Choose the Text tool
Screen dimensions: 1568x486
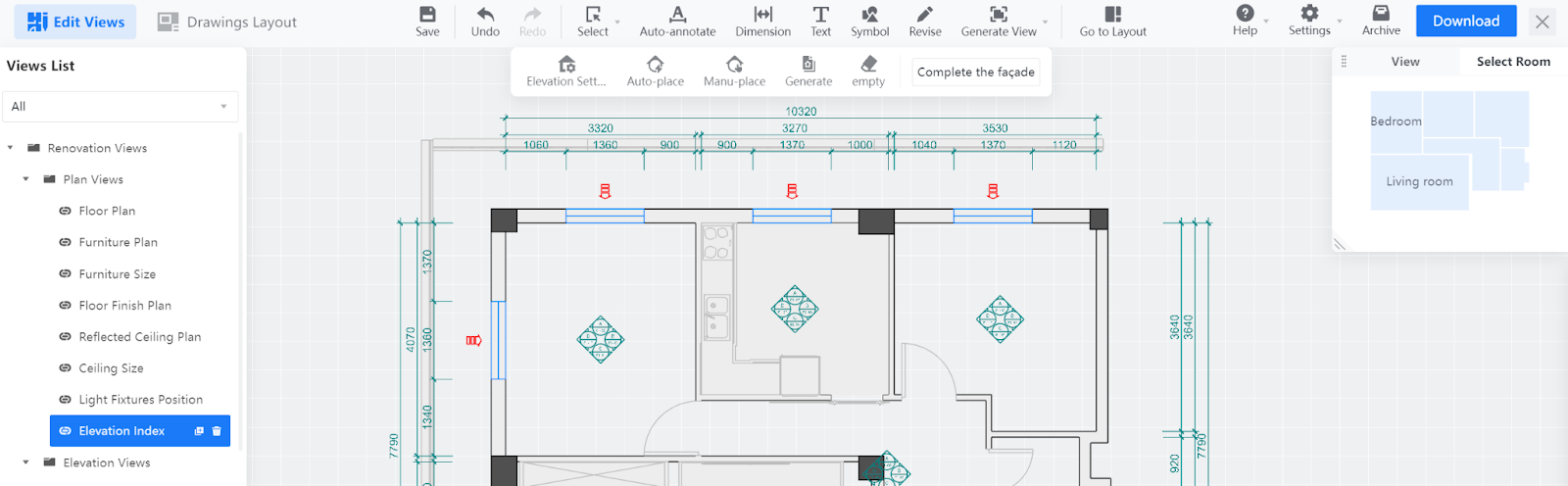(820, 21)
